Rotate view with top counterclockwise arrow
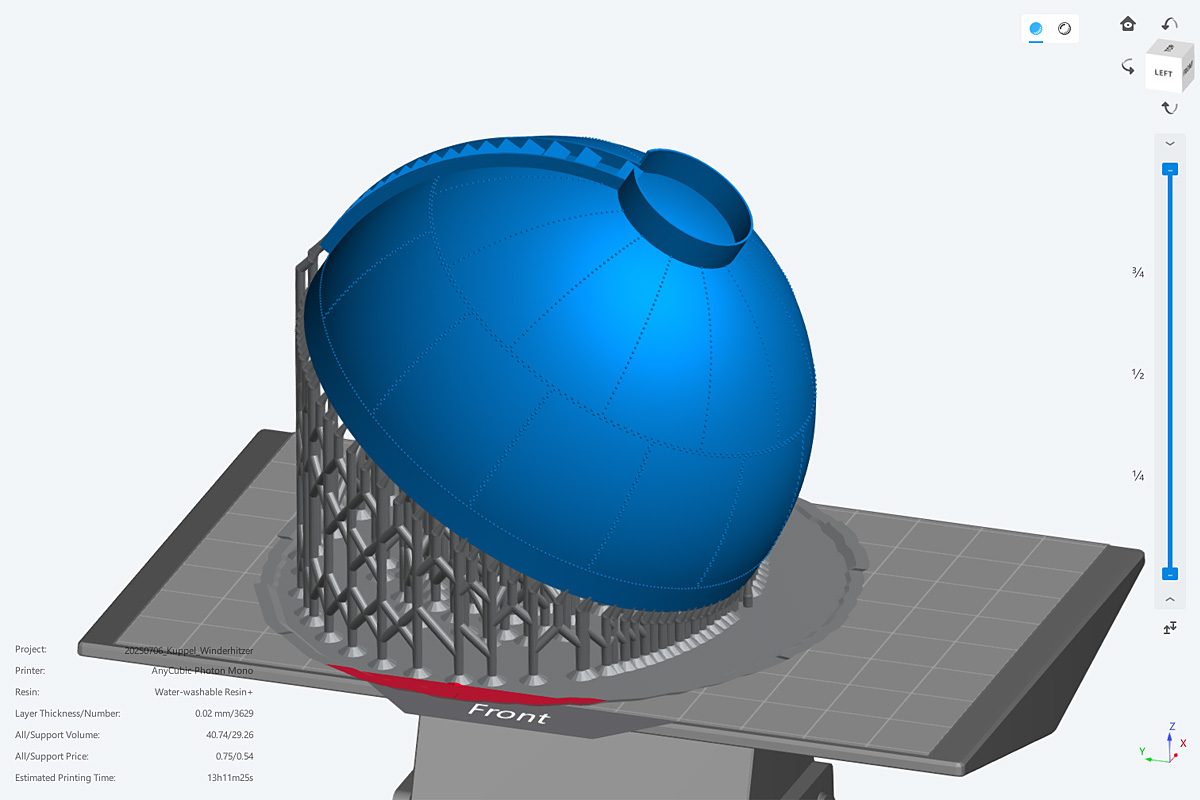1200x800 pixels. (1169, 24)
